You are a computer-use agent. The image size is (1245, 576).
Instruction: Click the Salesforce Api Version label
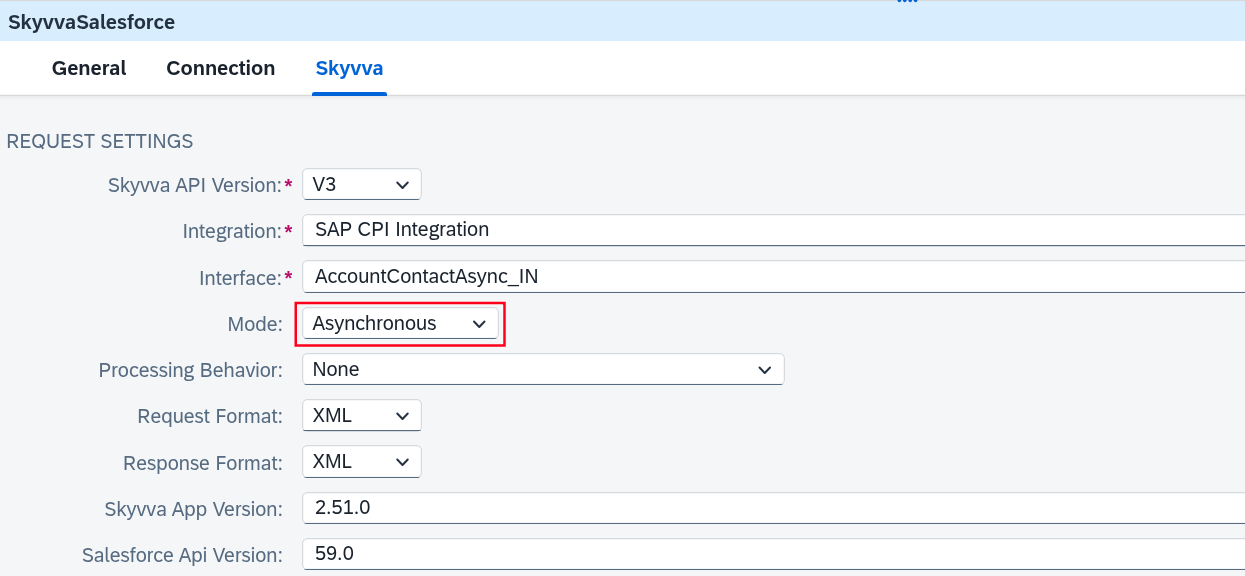coord(183,555)
